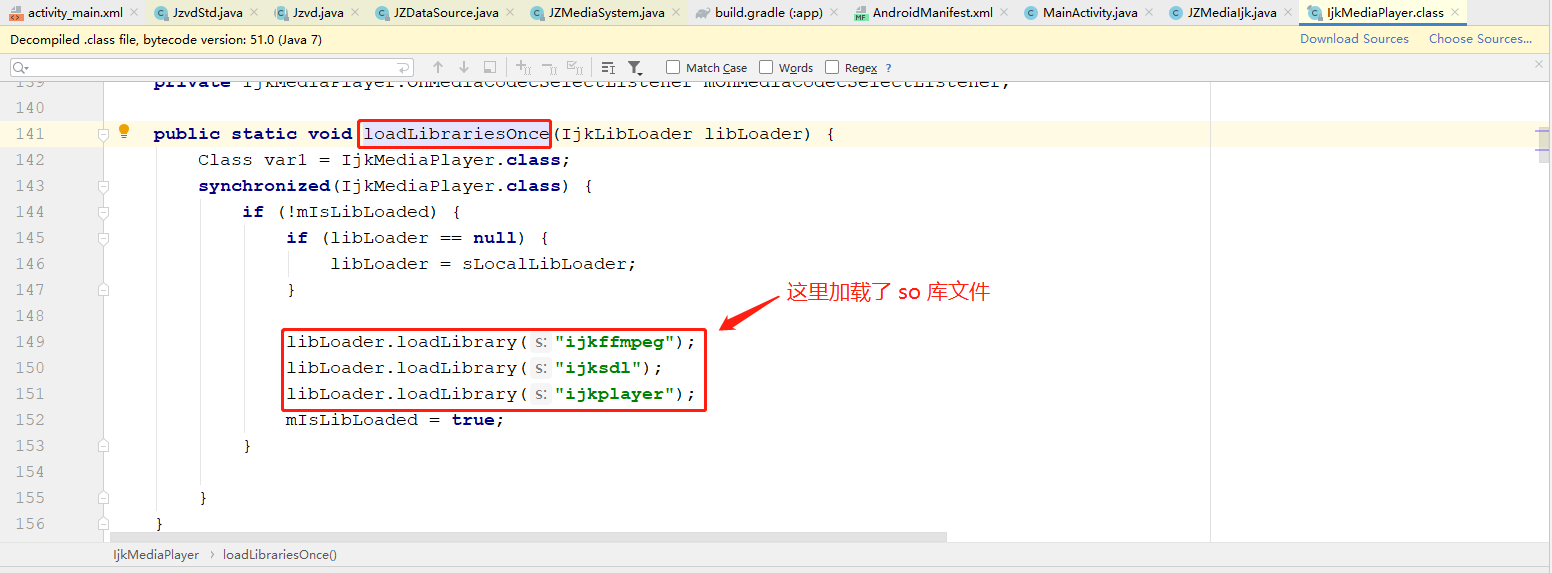Go to next occurrence arrow
Image resolution: width=1552 pixels, height=573 pixels.
pos(464,67)
